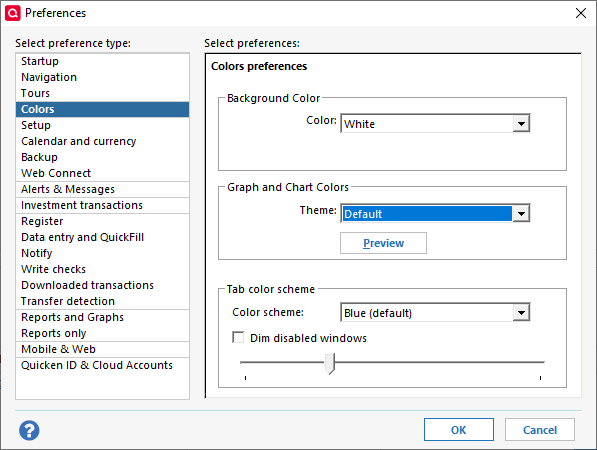Close the Preferences dialog
This screenshot has height=450, width=597.
point(581,13)
